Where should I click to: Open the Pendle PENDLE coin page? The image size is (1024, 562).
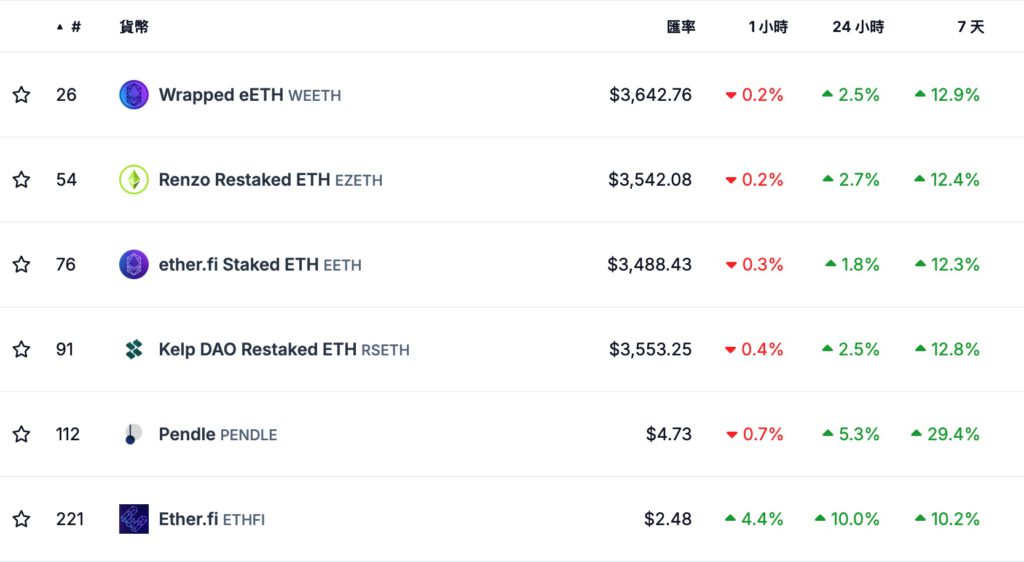pyautogui.click(x=217, y=434)
